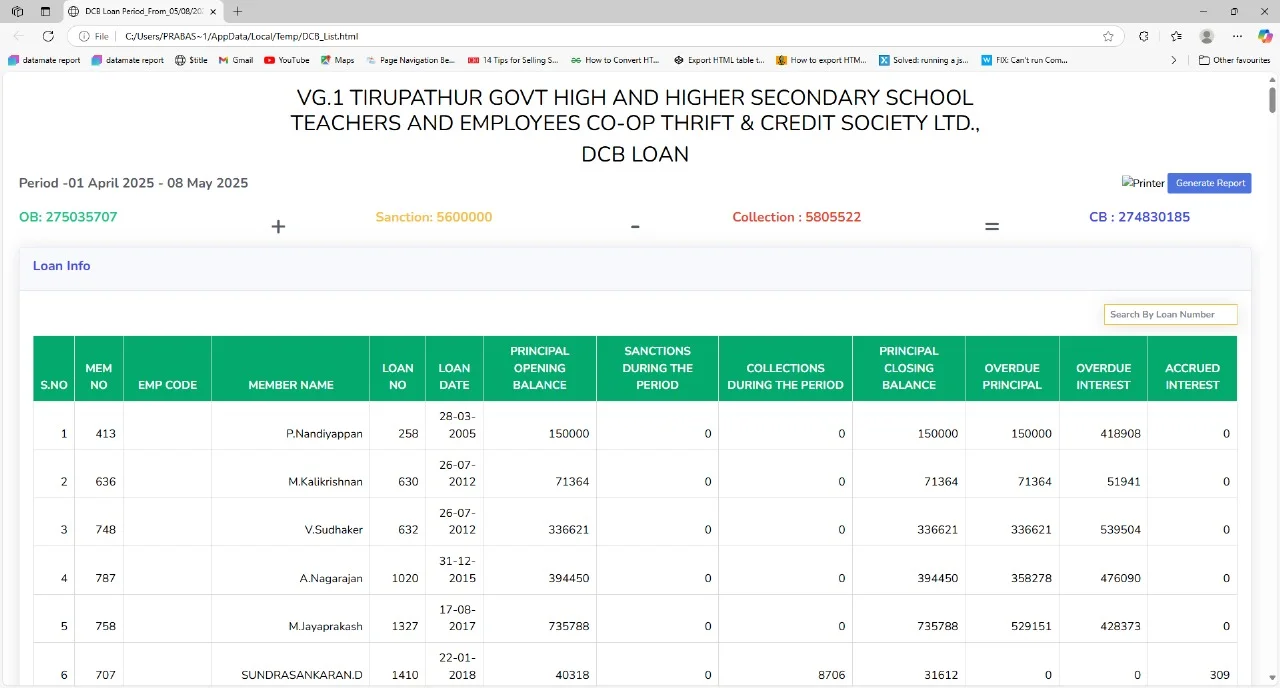Open the Edge workspaces icon

(17, 11)
